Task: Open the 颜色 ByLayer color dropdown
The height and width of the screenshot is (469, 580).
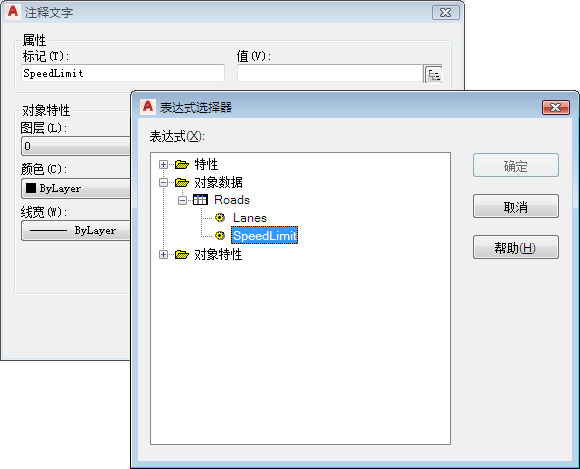Action: [76, 189]
